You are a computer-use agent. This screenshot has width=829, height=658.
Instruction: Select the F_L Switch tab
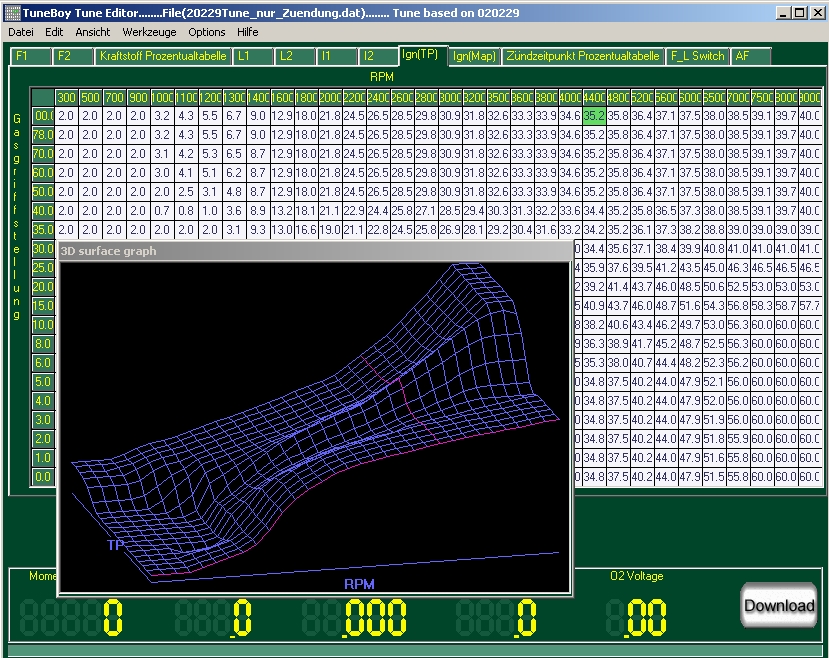coord(697,56)
